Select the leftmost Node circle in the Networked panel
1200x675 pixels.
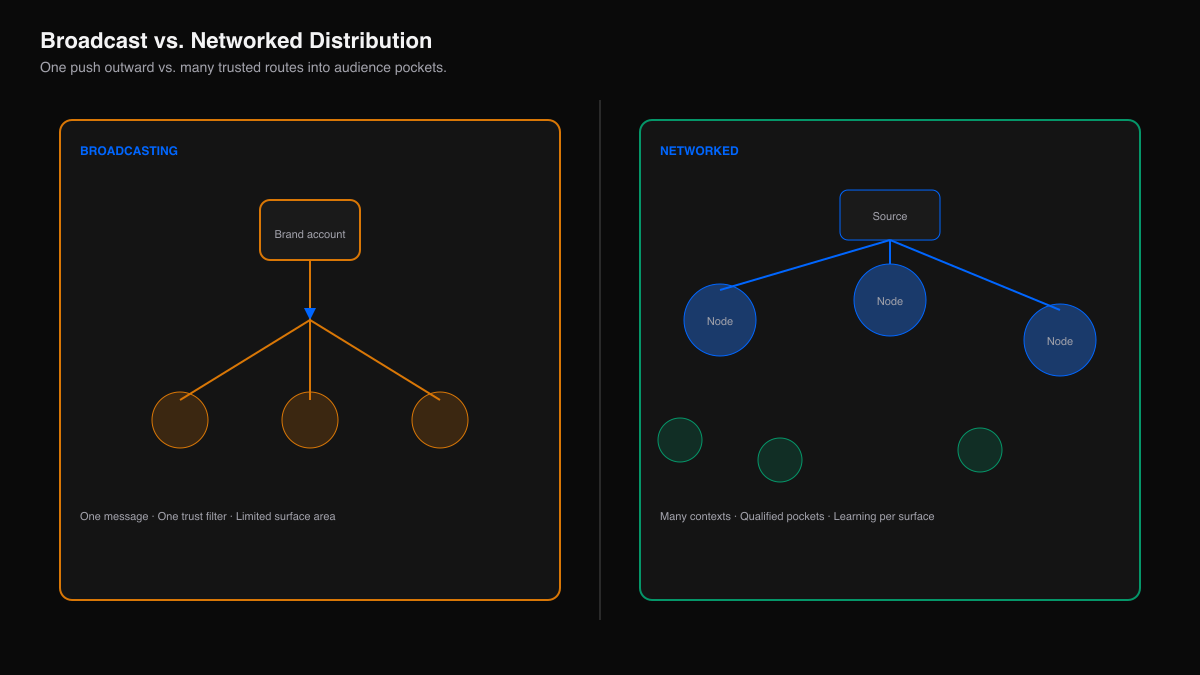tap(720, 320)
